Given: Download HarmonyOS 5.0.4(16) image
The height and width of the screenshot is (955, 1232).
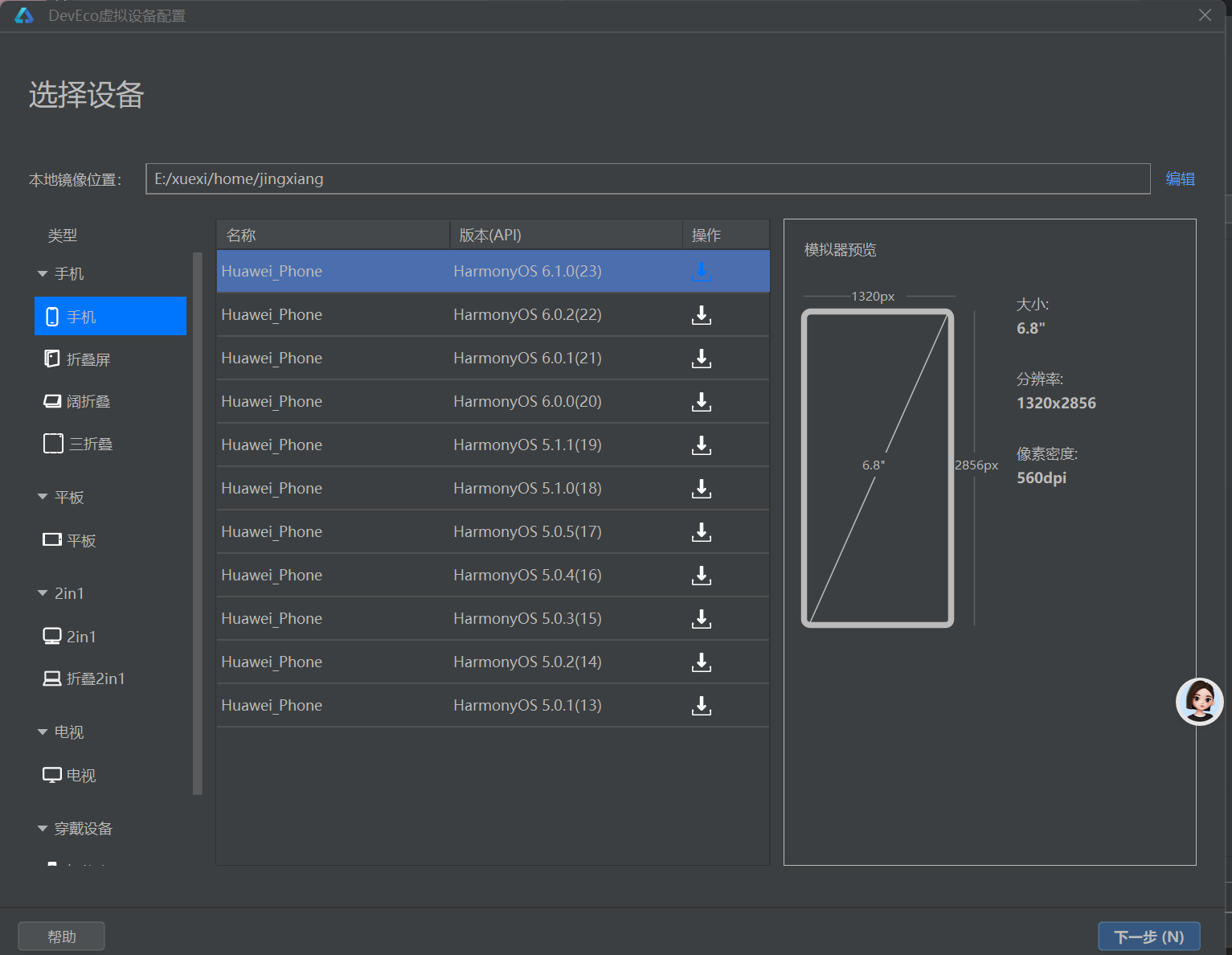Looking at the screenshot, I should pos(702,575).
